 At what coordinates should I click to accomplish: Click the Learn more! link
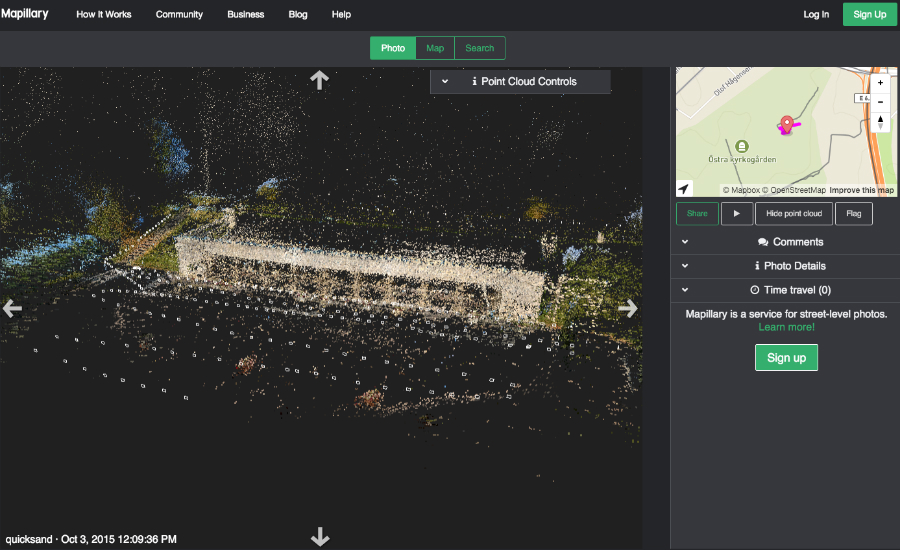[786, 327]
